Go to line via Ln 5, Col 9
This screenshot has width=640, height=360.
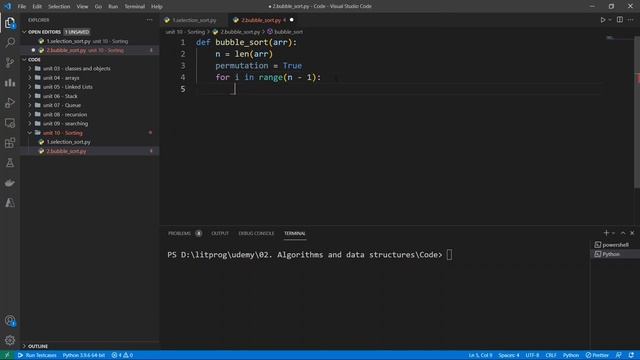[480, 355]
